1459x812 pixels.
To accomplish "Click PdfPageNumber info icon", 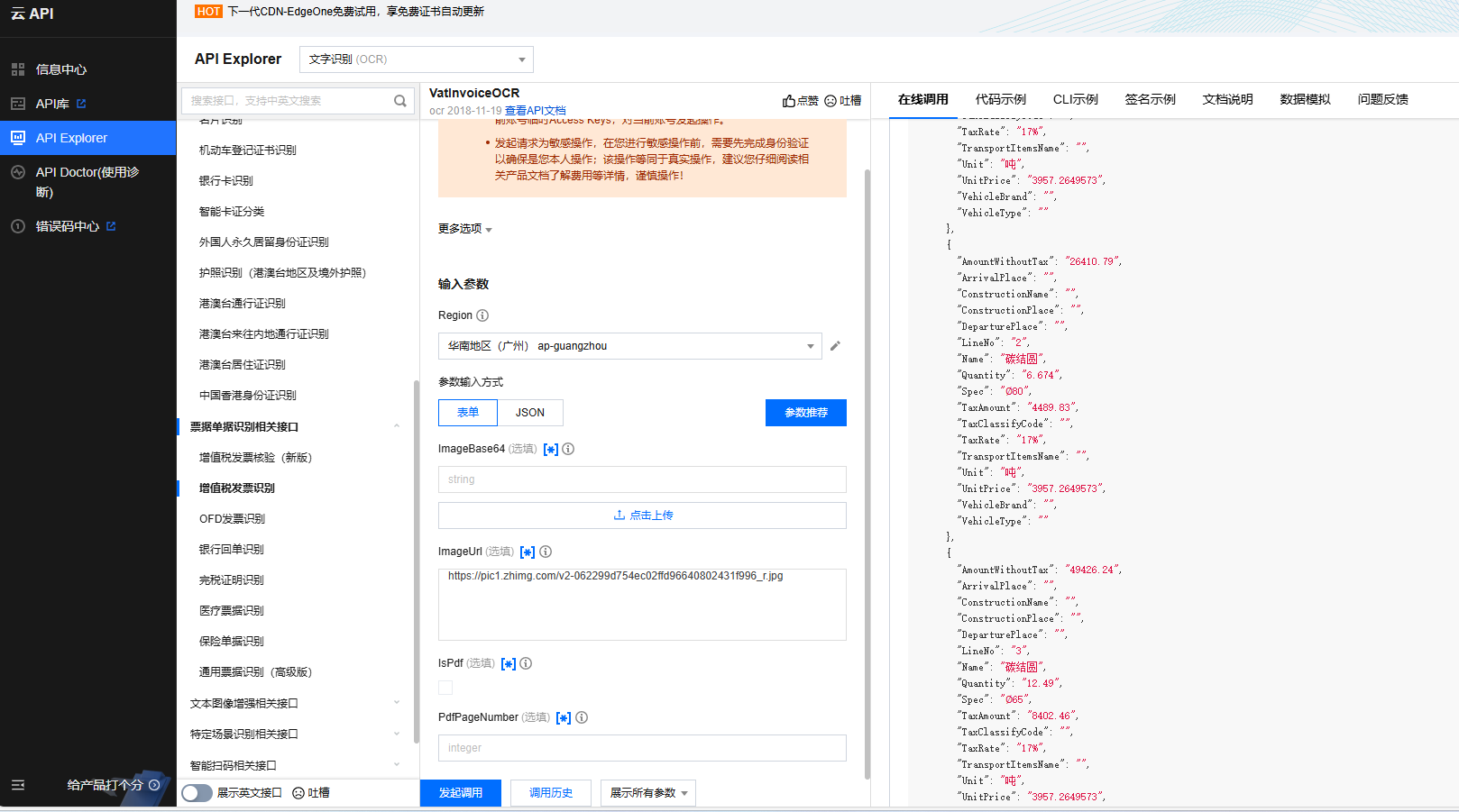I will (582, 717).
